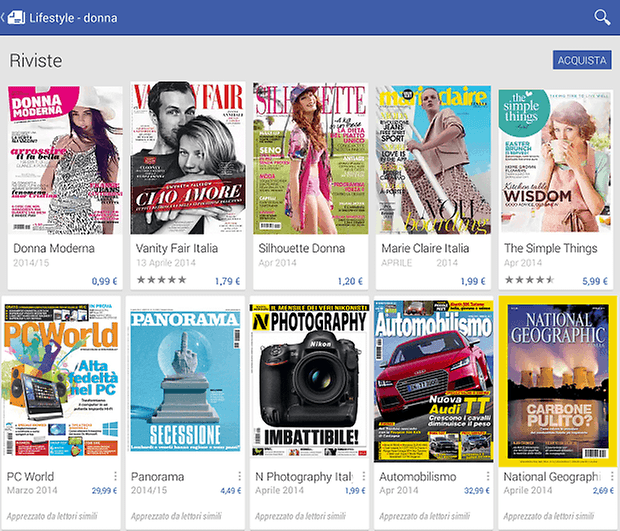The width and height of the screenshot is (620, 531).
Task: Open the Marie Claire cover
Action: (x=433, y=160)
